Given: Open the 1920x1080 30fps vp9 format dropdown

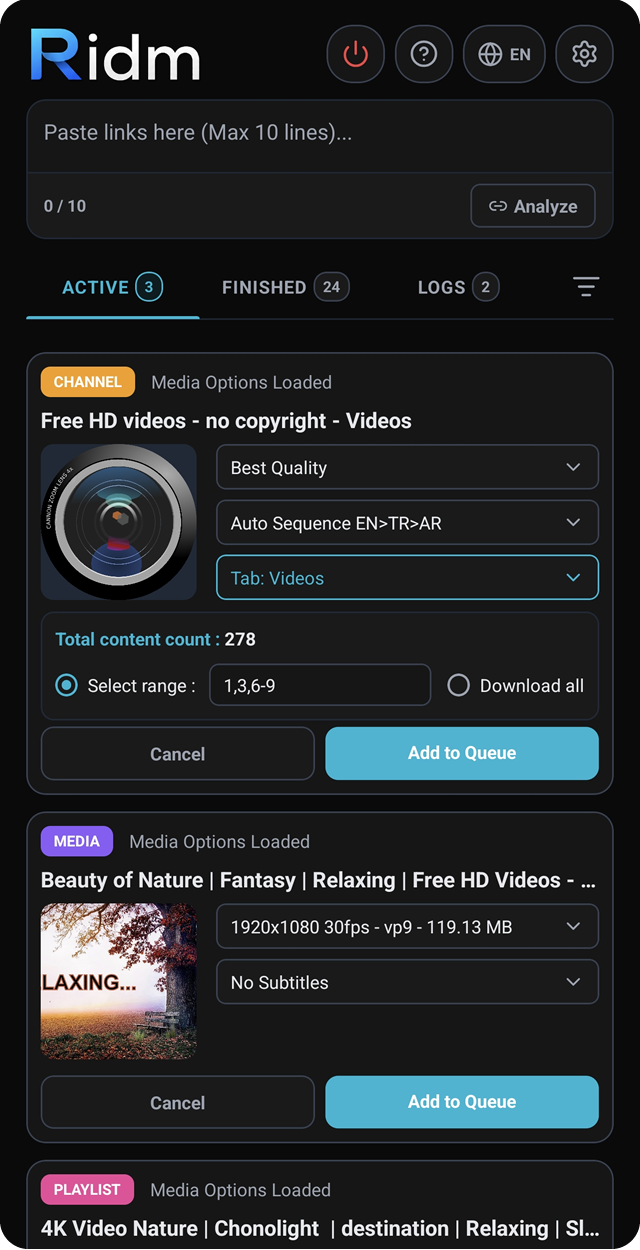Looking at the screenshot, I should click(x=408, y=927).
